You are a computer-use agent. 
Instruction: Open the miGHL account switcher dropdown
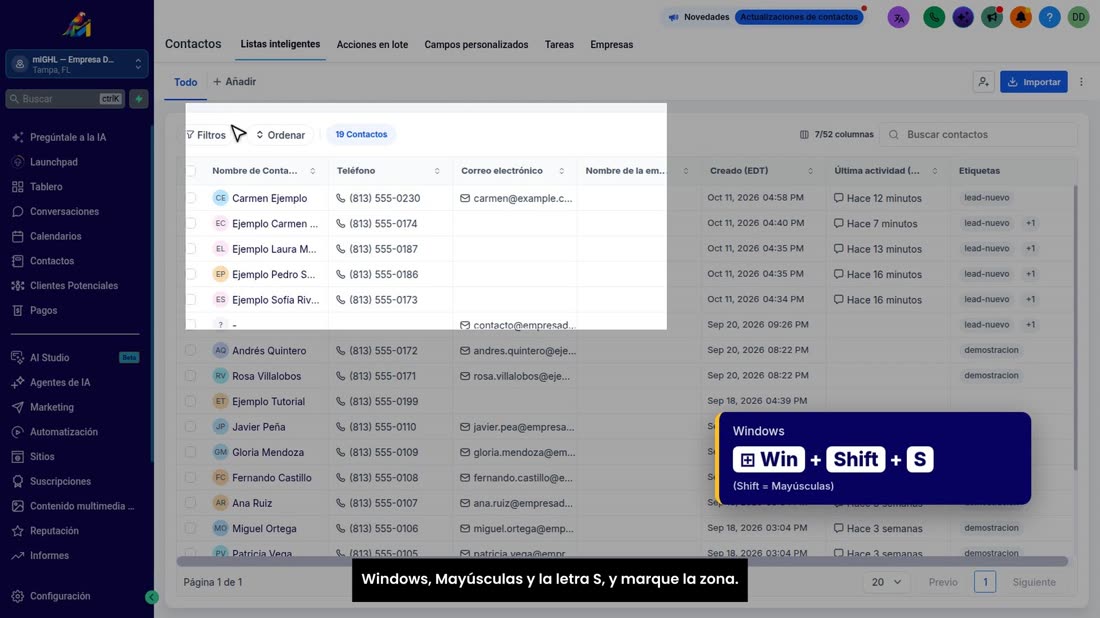click(x=77, y=65)
